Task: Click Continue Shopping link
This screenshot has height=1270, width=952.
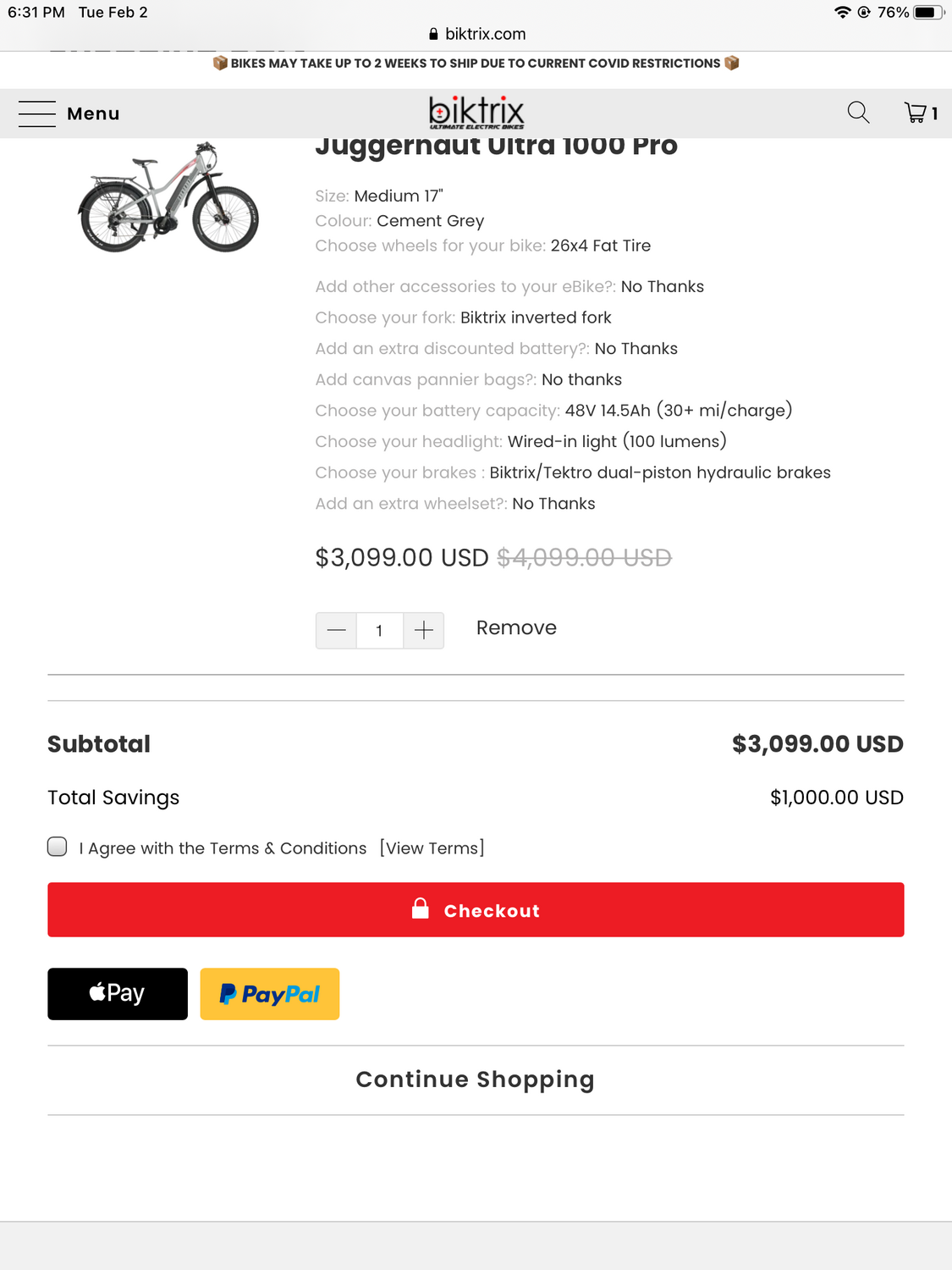Action: (x=475, y=1079)
